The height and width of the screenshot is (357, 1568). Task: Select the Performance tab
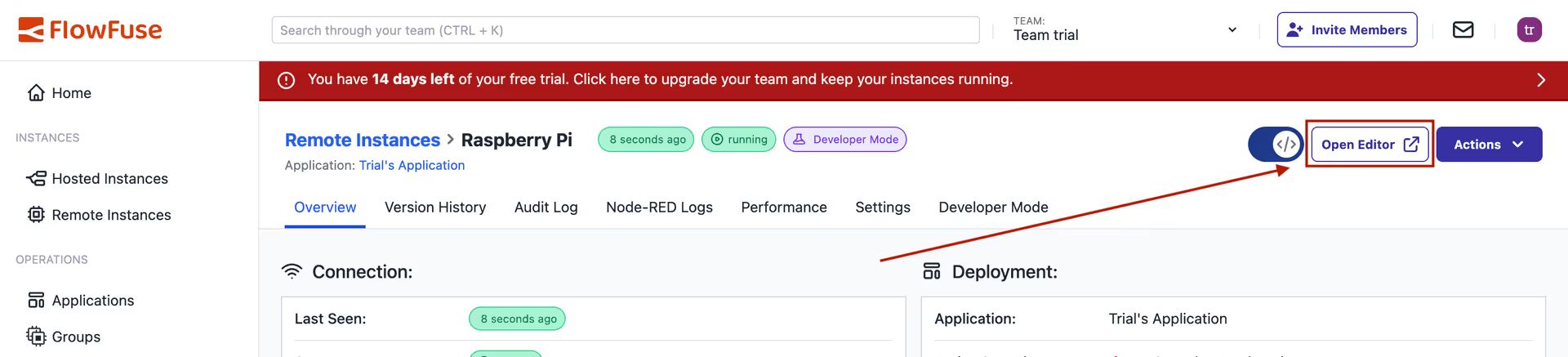[x=783, y=208]
